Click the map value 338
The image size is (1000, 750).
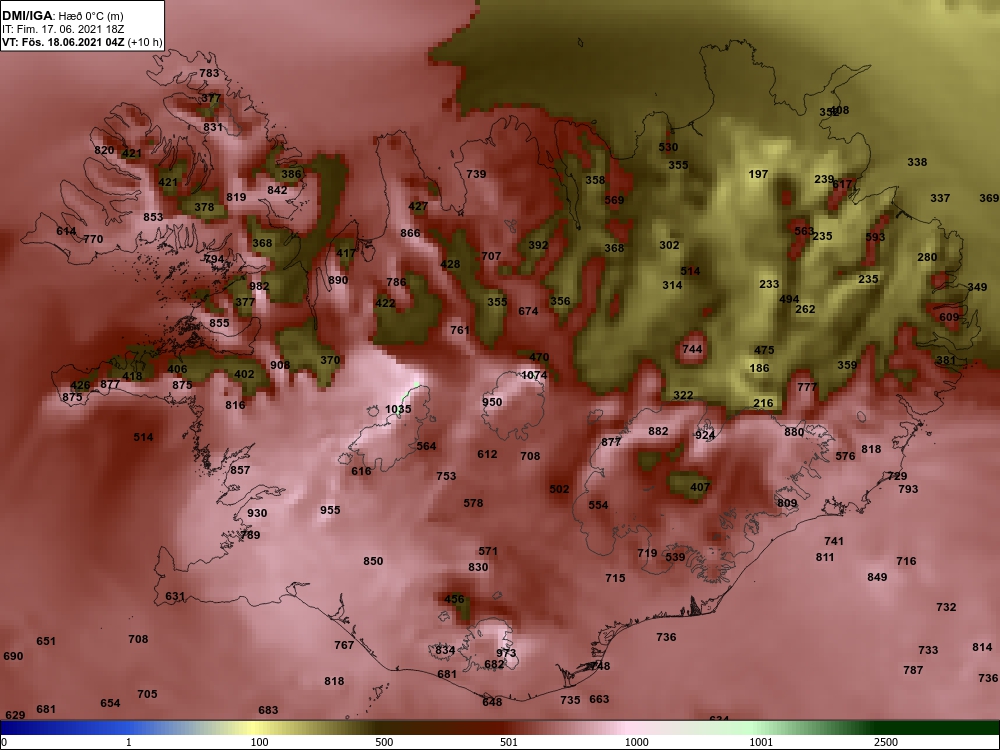tap(917, 163)
